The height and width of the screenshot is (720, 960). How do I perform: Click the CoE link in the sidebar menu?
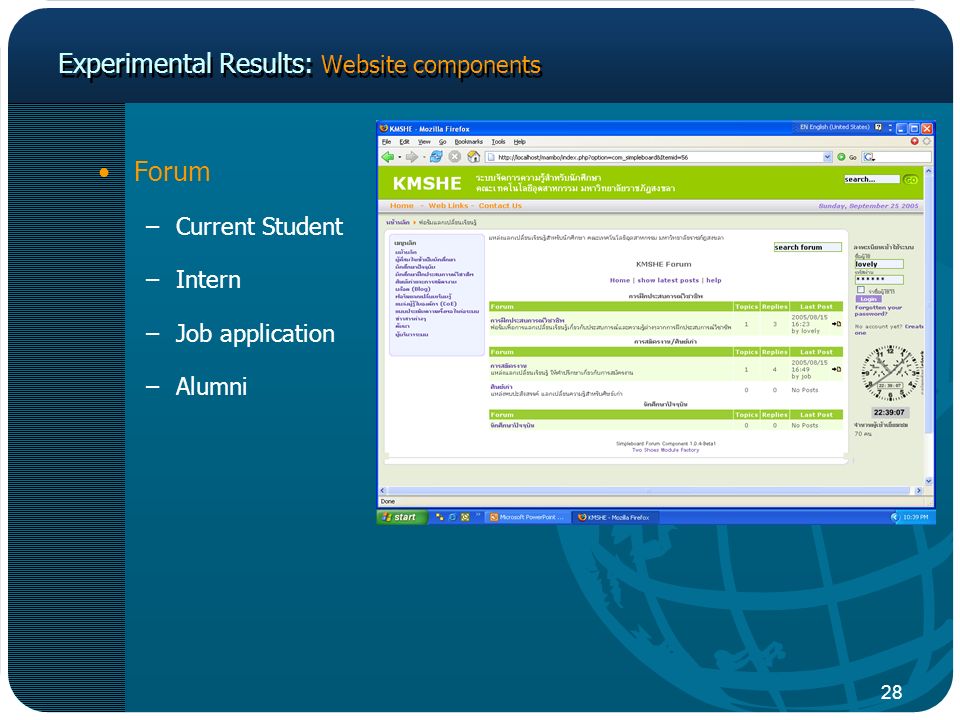[x=426, y=304]
